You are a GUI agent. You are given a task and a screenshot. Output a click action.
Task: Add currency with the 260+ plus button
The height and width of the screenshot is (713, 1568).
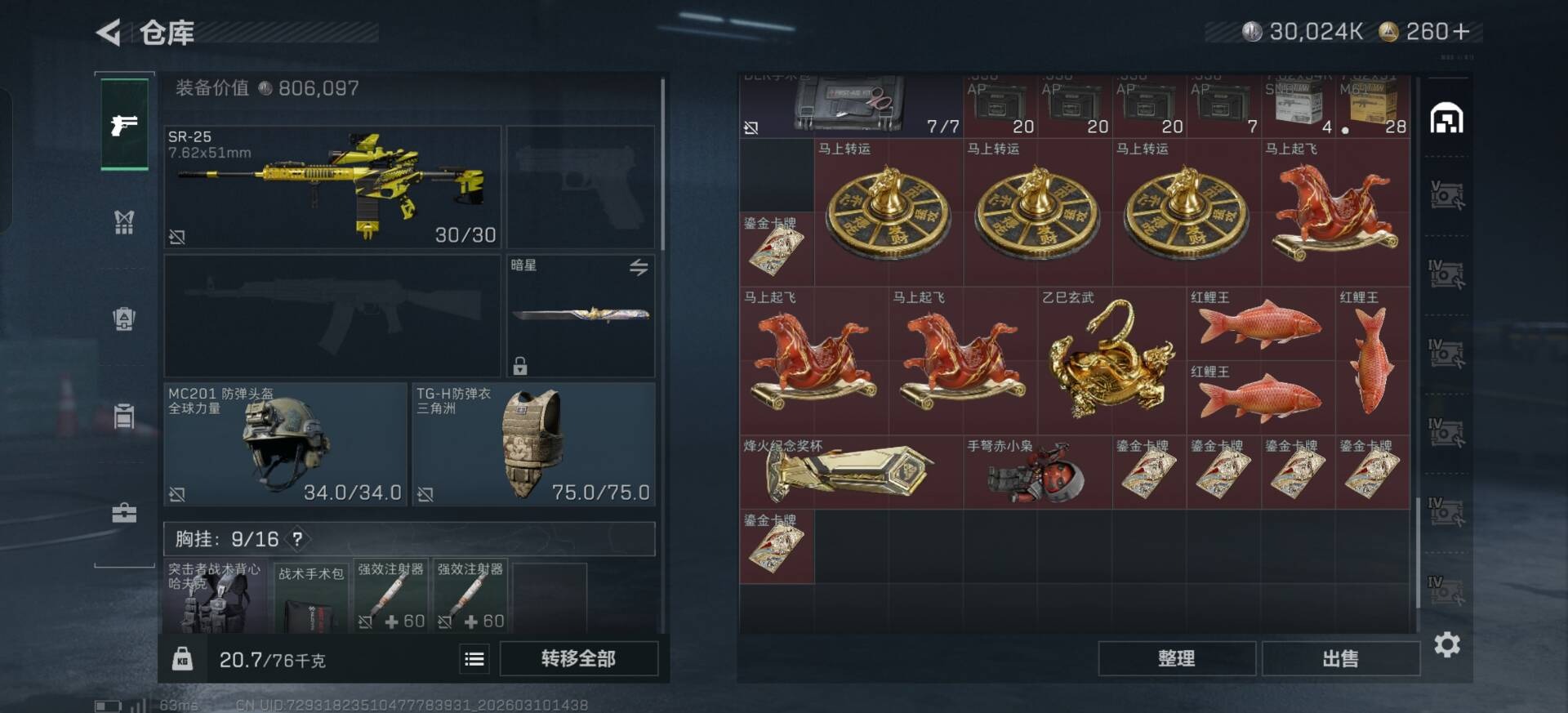pos(1461,31)
